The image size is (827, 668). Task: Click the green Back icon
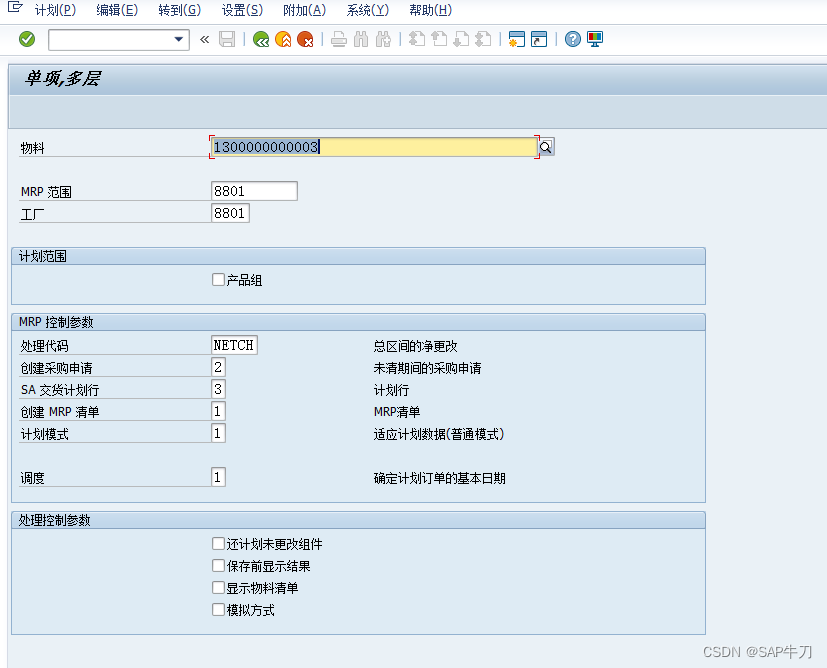pos(261,39)
